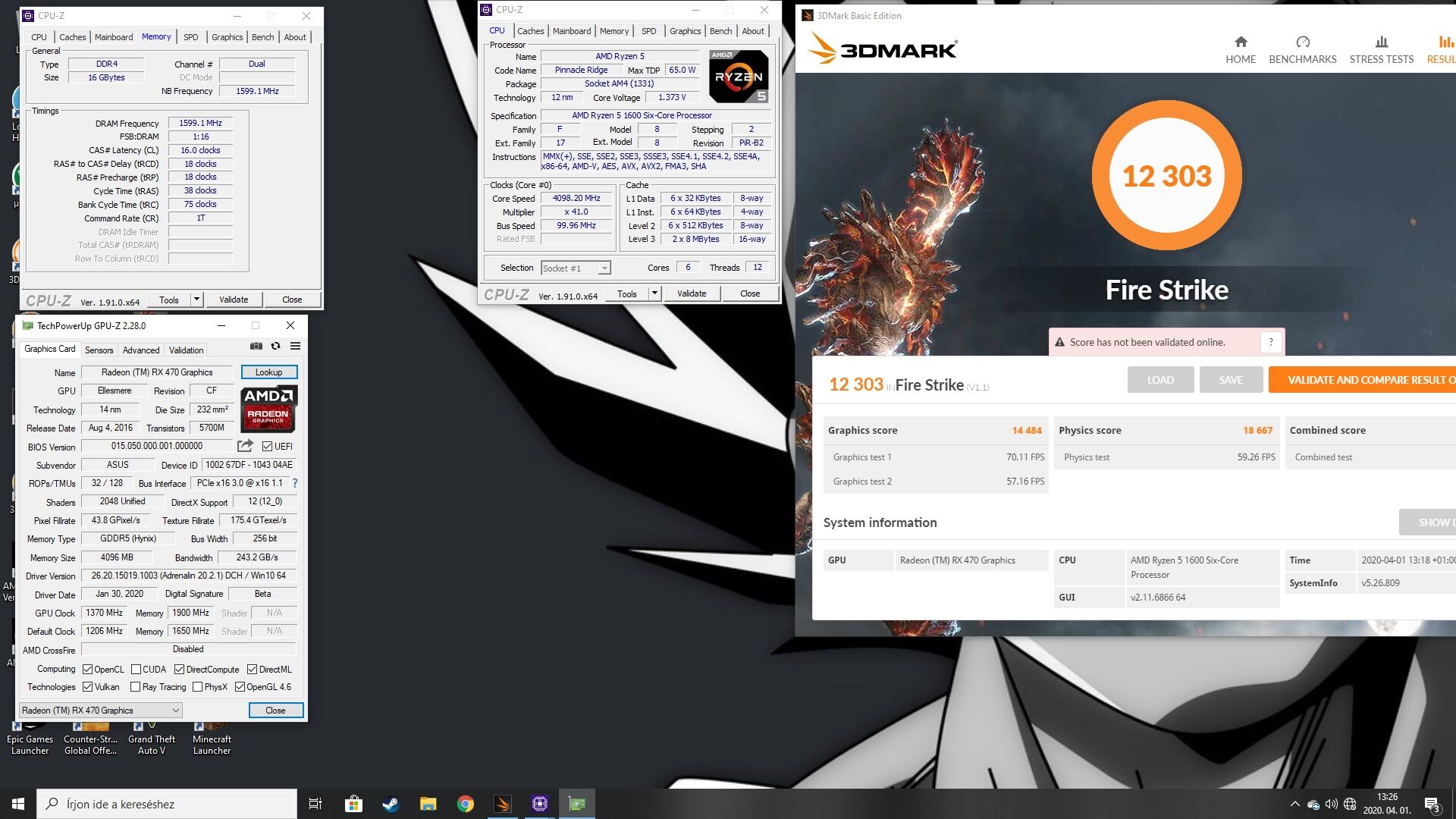Share the BIOS using the export icon
Screen dimensions: 1456x819
point(245,446)
